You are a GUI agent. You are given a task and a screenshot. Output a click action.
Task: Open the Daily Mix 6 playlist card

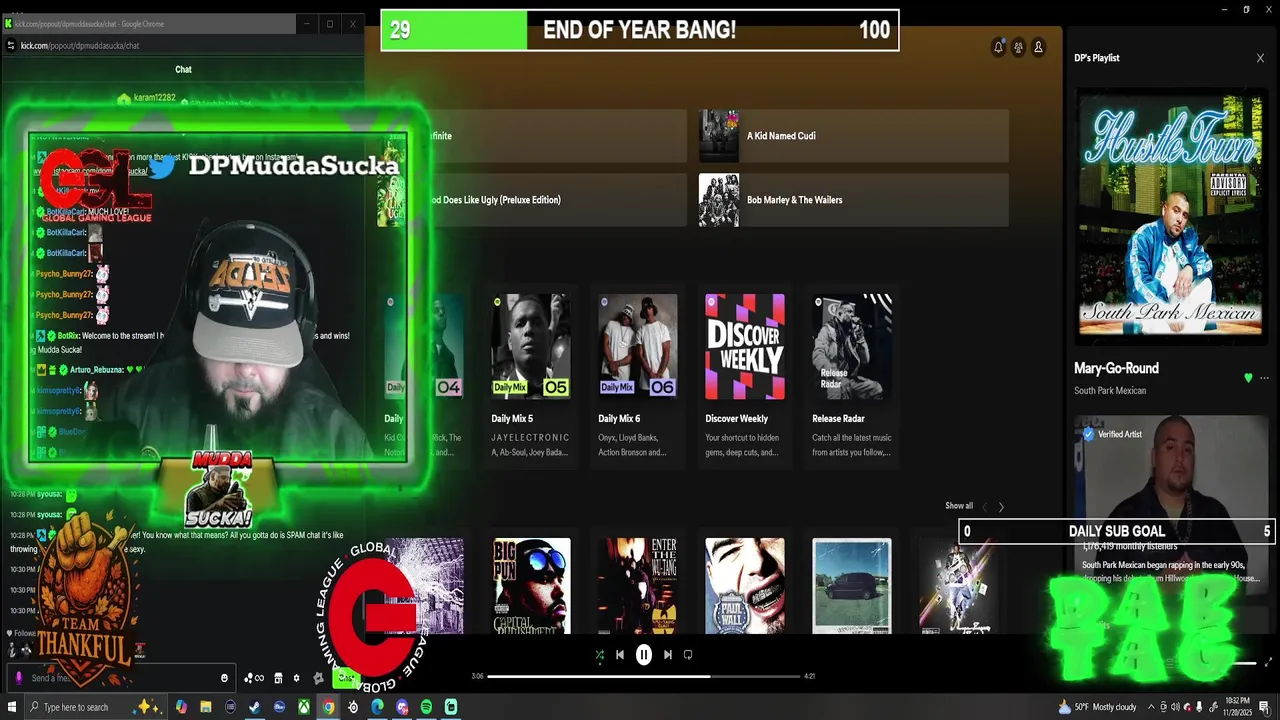pos(638,378)
